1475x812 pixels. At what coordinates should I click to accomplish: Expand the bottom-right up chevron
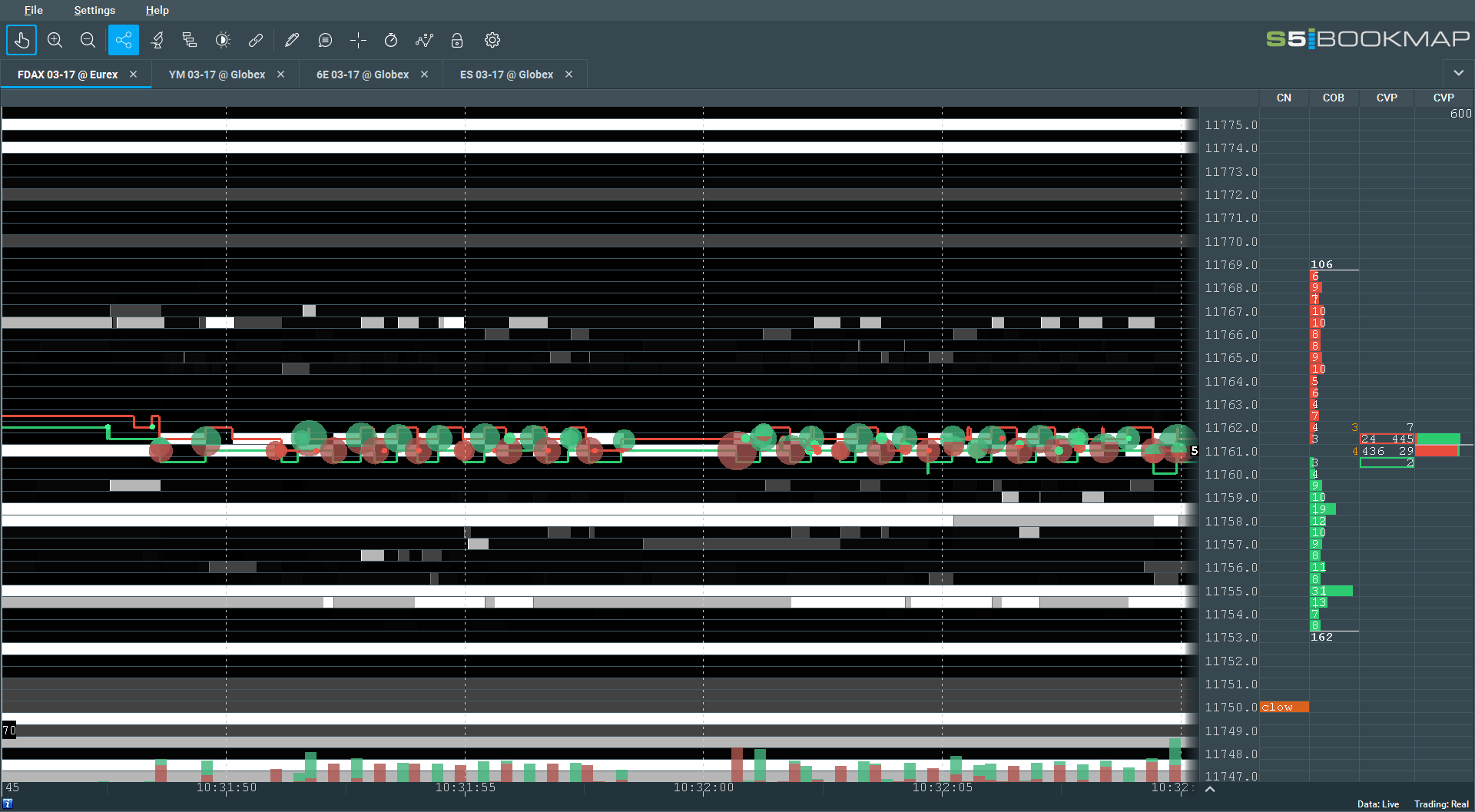[1210, 789]
